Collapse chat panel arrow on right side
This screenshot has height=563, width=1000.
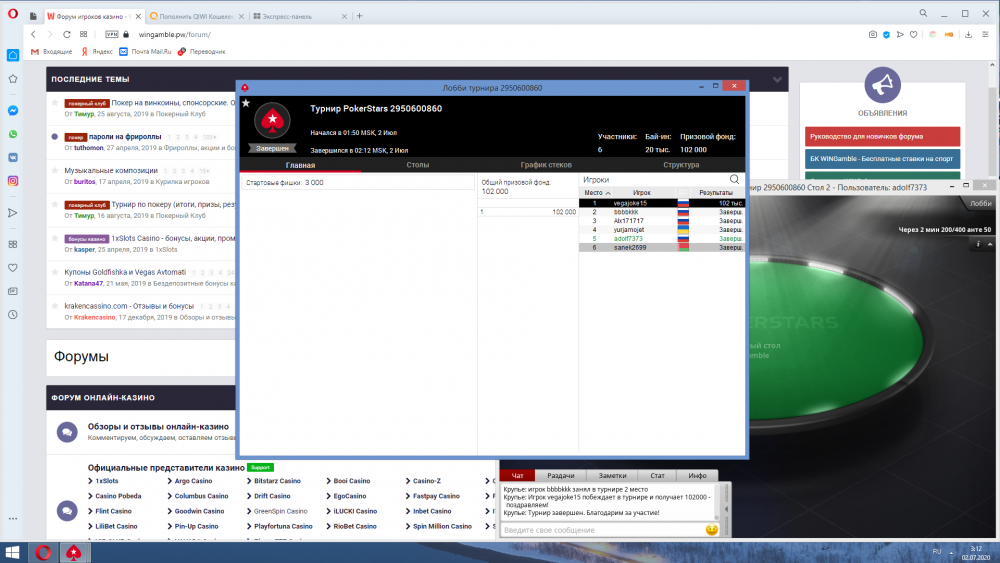[726, 509]
